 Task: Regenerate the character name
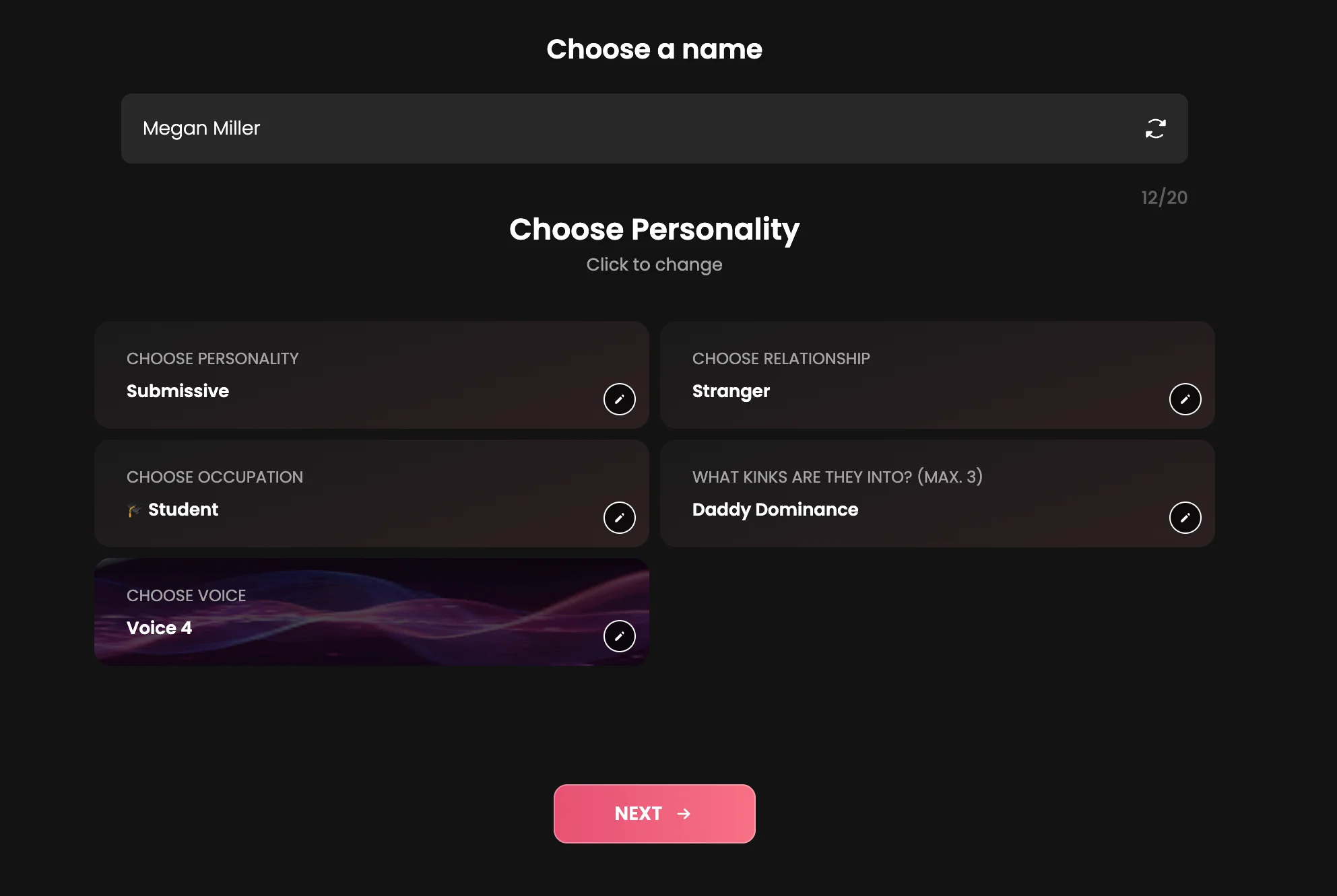pos(1154,129)
